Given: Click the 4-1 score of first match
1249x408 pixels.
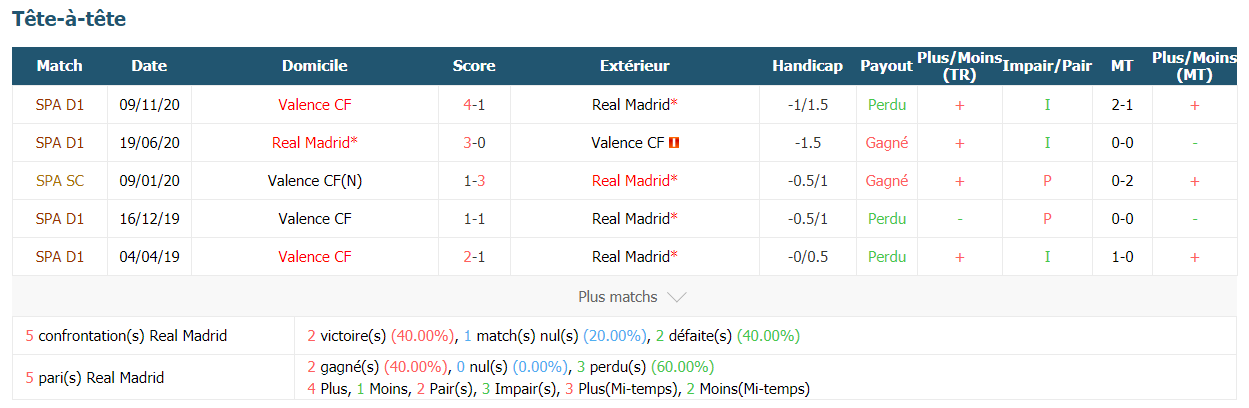Looking at the screenshot, I should tap(474, 104).
